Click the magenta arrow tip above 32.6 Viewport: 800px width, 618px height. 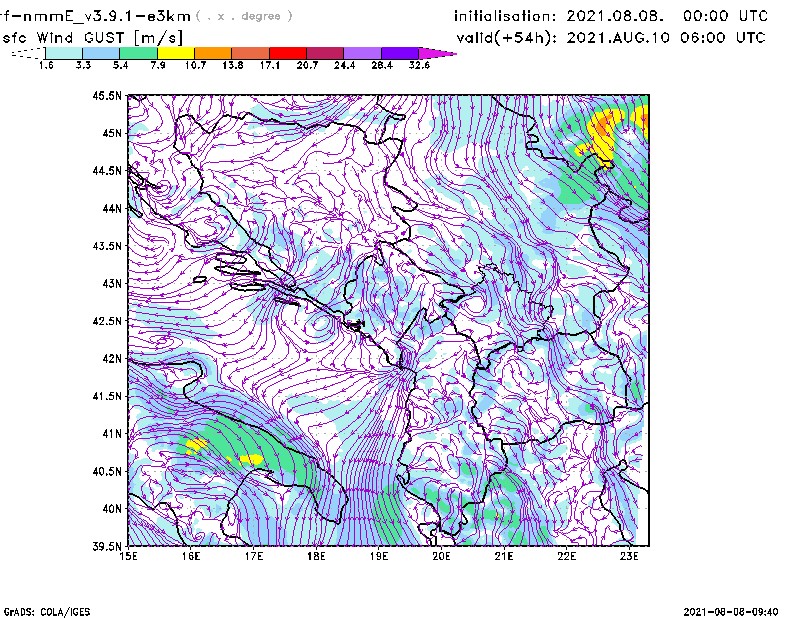pyautogui.click(x=437, y=53)
